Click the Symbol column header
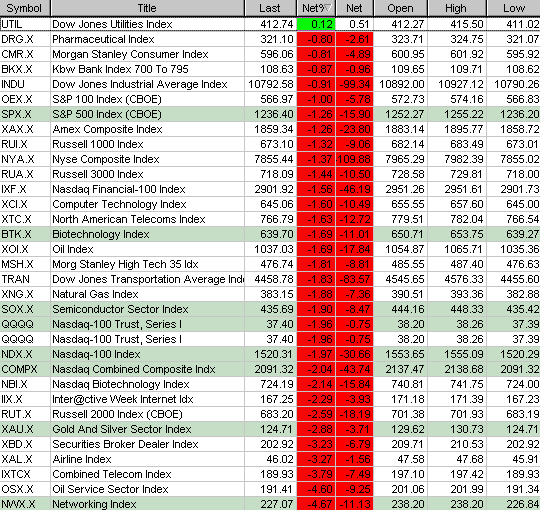Image resolution: width=540 pixels, height=510 pixels. point(25,8)
